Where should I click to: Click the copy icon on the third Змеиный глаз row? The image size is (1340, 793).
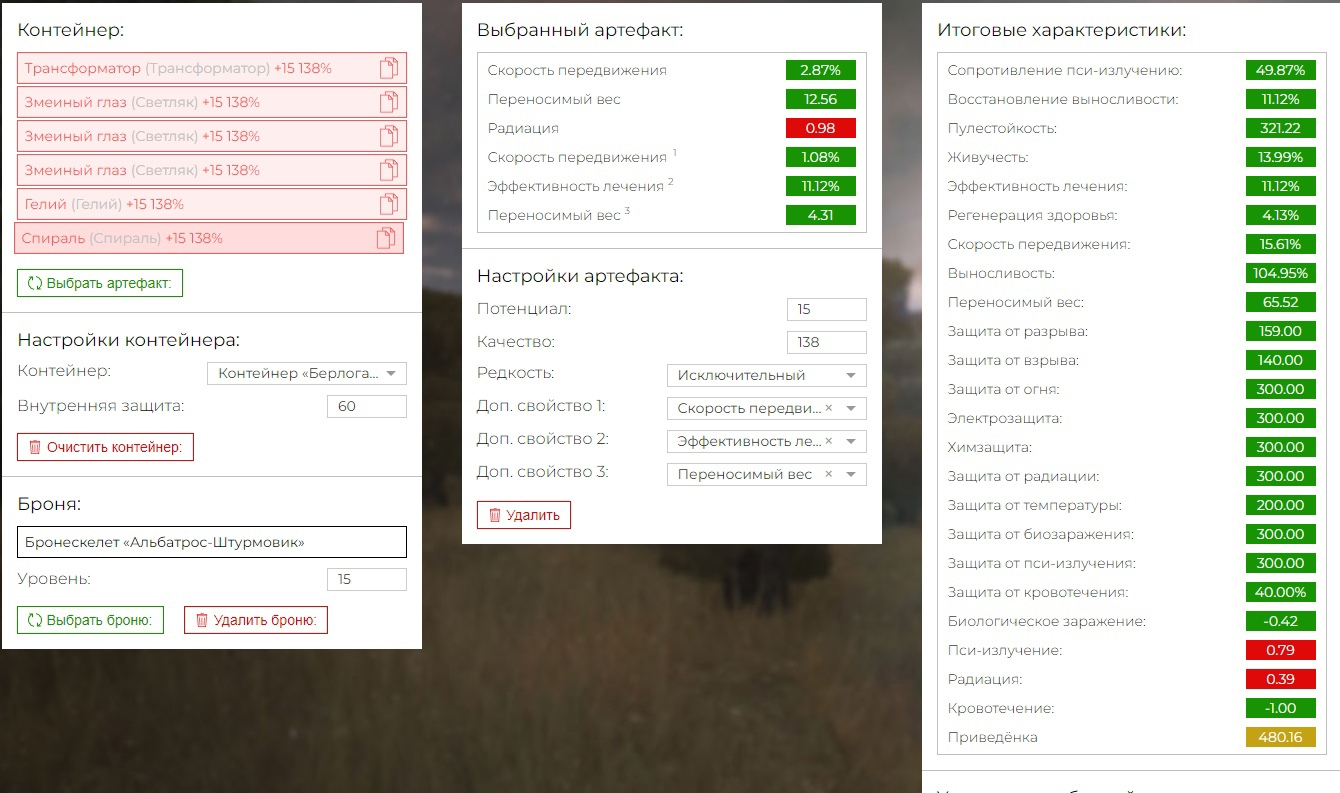389,170
